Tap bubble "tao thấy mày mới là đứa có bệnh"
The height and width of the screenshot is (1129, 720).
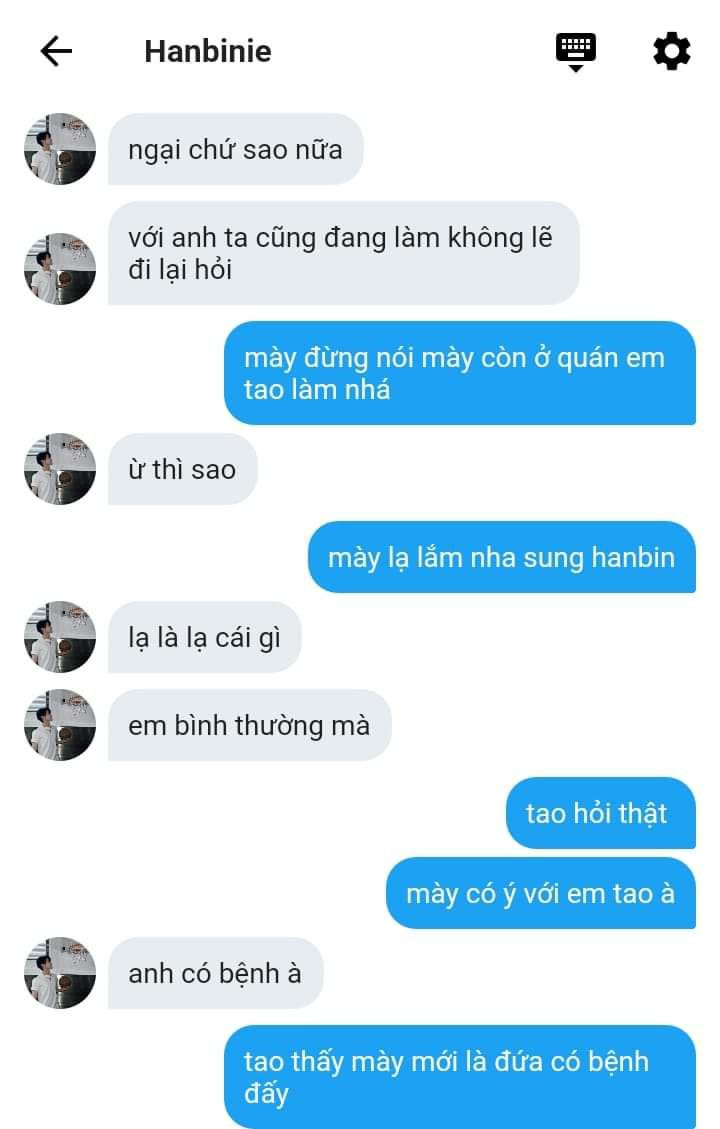click(459, 1077)
